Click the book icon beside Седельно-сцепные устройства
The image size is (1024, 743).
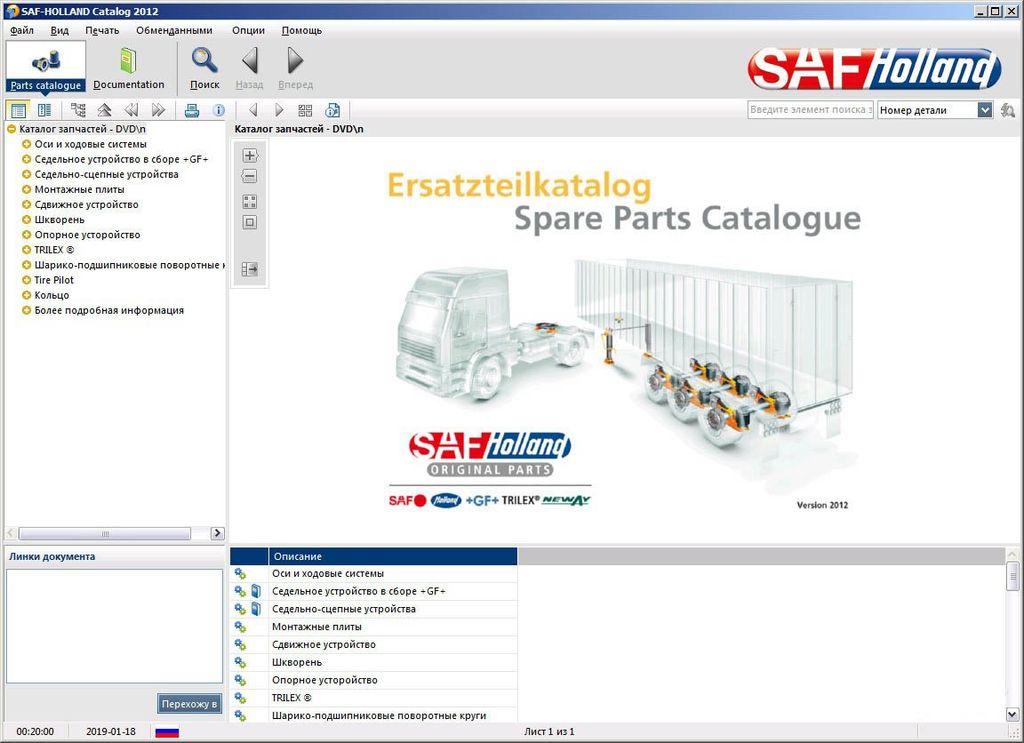(255, 609)
